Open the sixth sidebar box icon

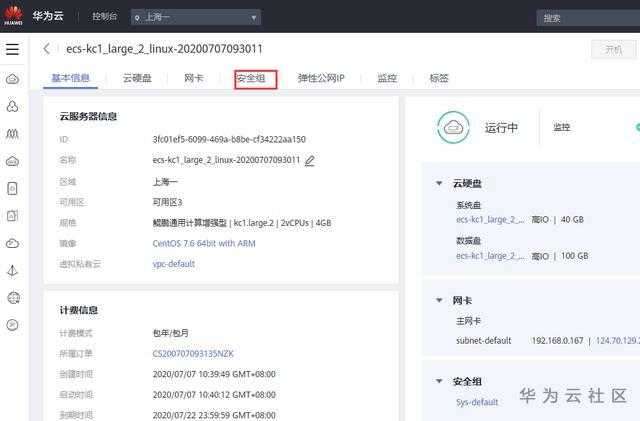pyautogui.click(x=12, y=216)
